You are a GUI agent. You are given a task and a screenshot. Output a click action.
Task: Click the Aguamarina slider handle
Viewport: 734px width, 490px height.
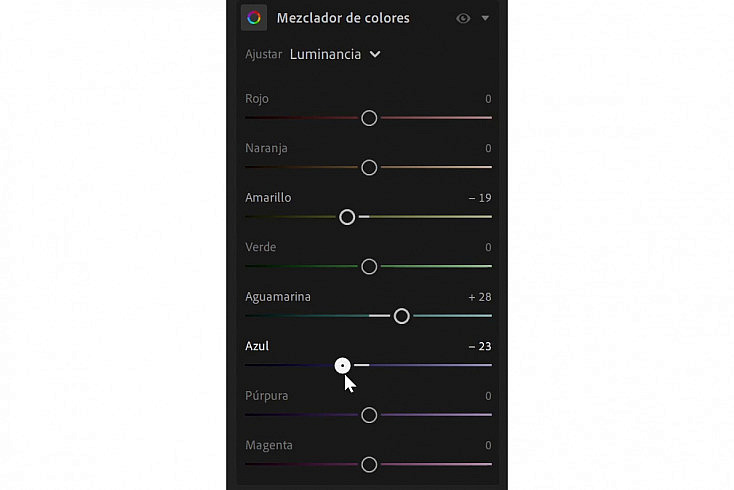pyautogui.click(x=401, y=316)
